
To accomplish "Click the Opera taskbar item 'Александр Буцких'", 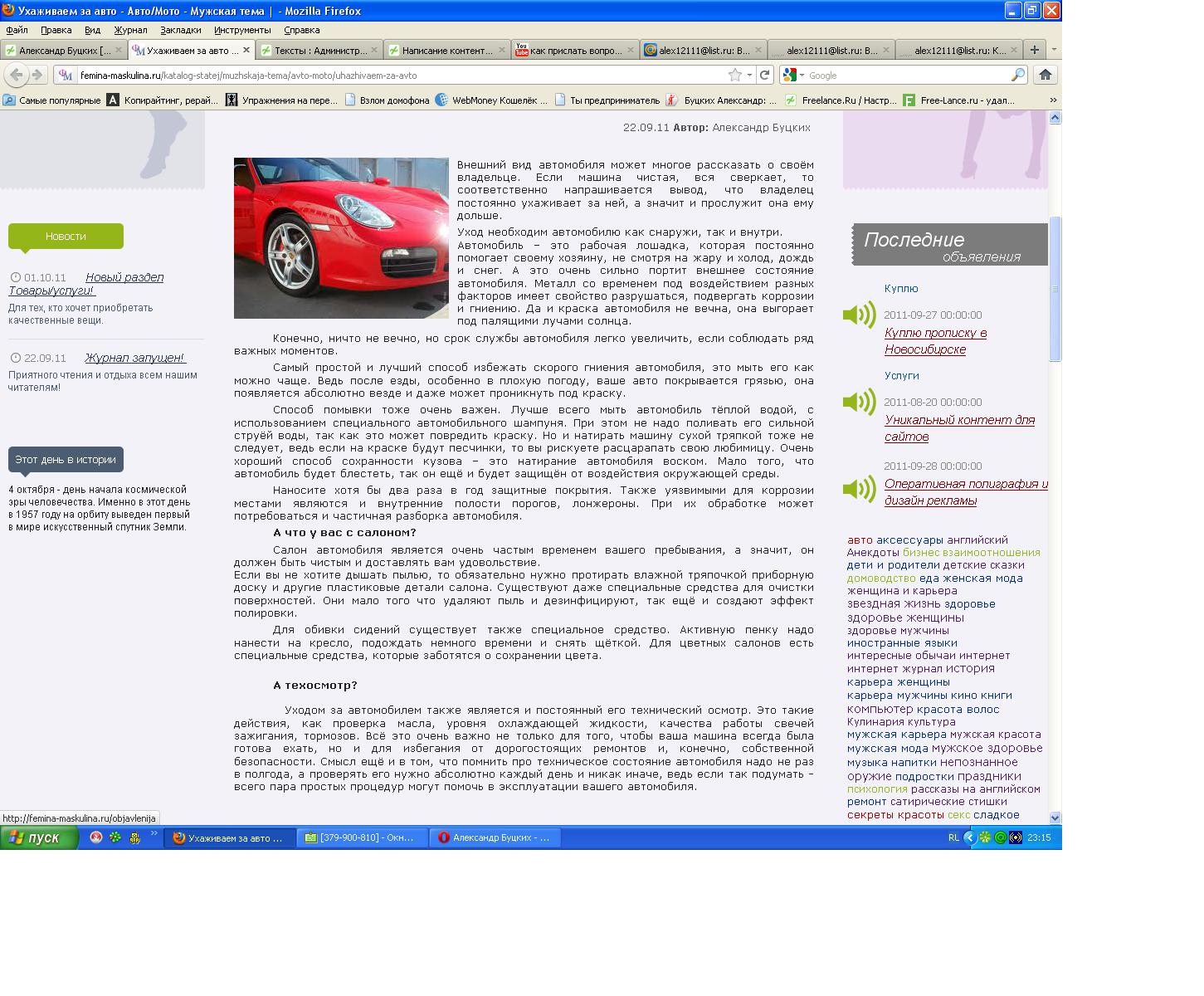I will (x=495, y=837).
